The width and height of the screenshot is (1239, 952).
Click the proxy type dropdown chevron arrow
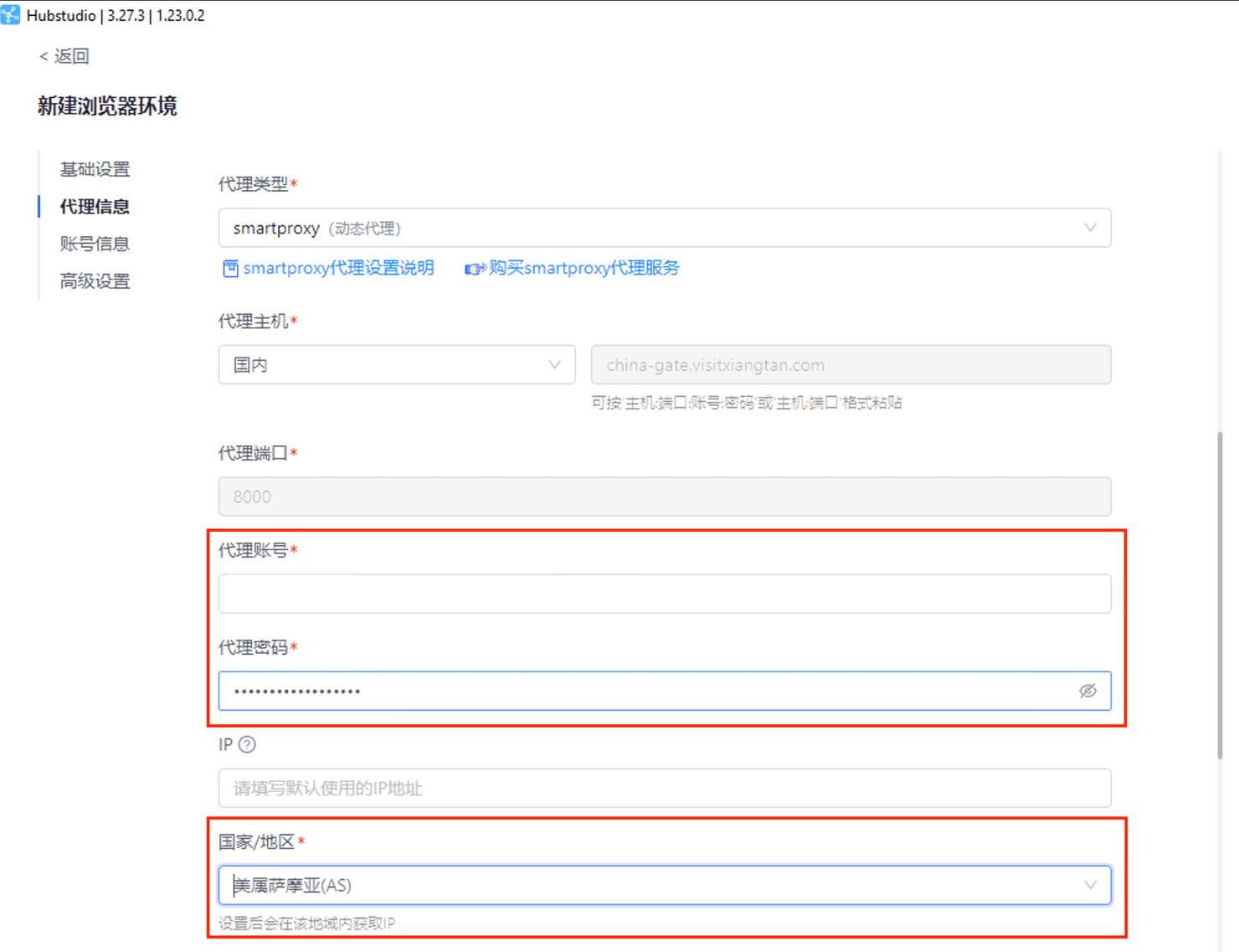click(1090, 228)
